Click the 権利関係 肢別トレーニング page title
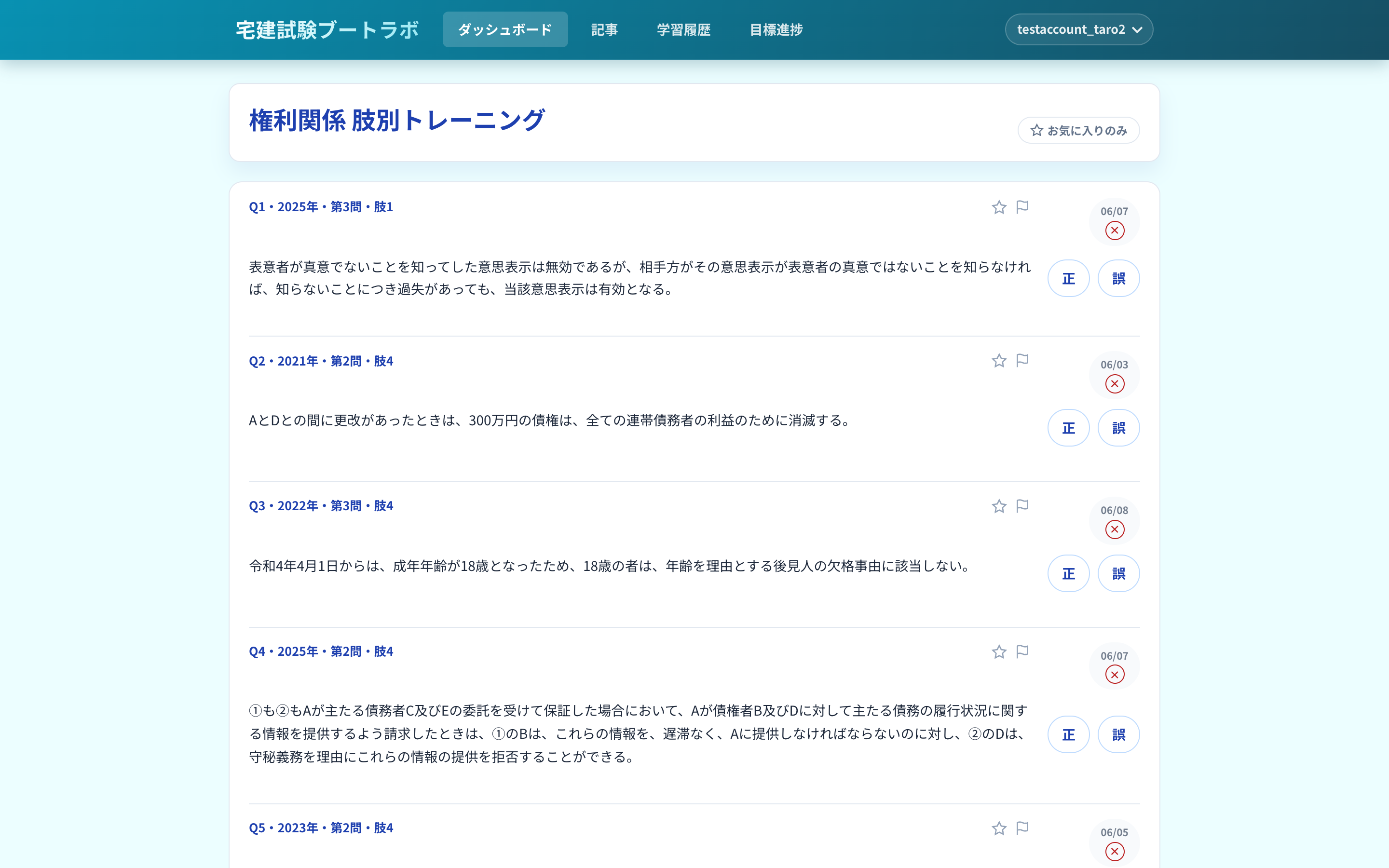Image resolution: width=1389 pixels, height=868 pixels. pos(396,121)
